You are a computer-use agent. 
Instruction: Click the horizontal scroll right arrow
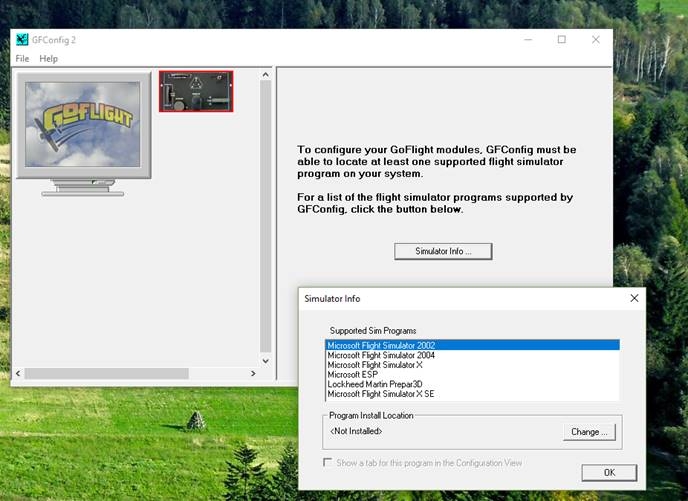pyautogui.click(x=253, y=373)
